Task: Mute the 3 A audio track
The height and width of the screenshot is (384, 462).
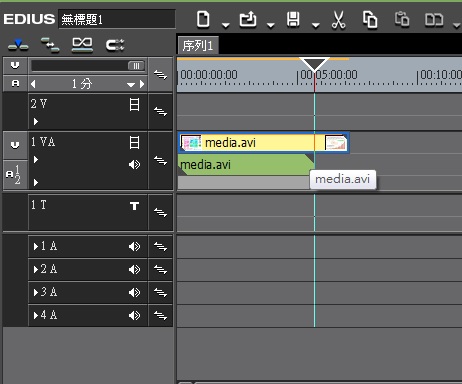Action: pos(134,292)
